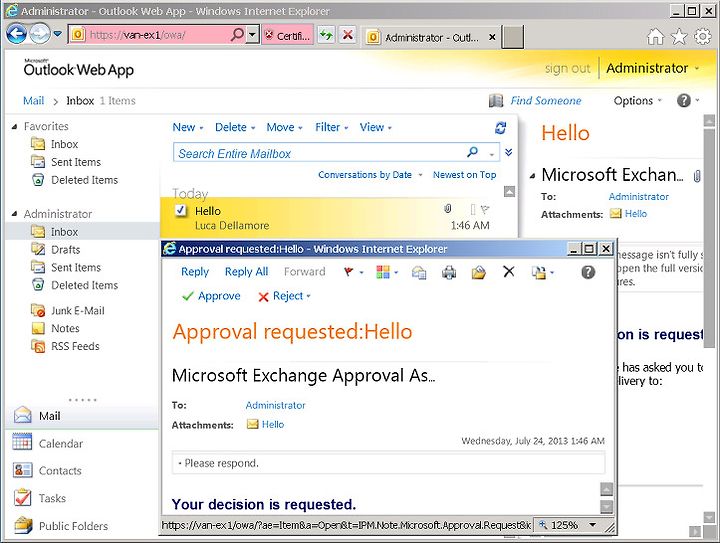
Task: Click the Categories colored squares icon
Action: [x=383, y=272]
